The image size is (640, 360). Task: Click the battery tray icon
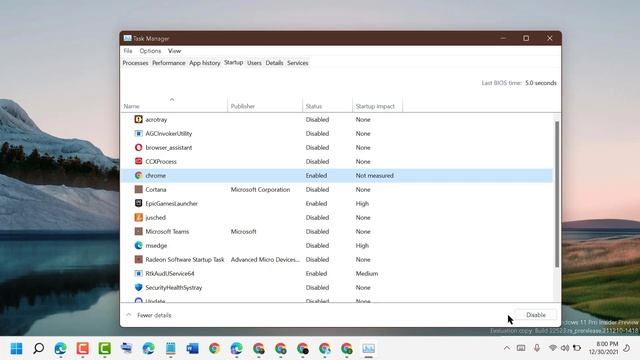tap(577, 348)
